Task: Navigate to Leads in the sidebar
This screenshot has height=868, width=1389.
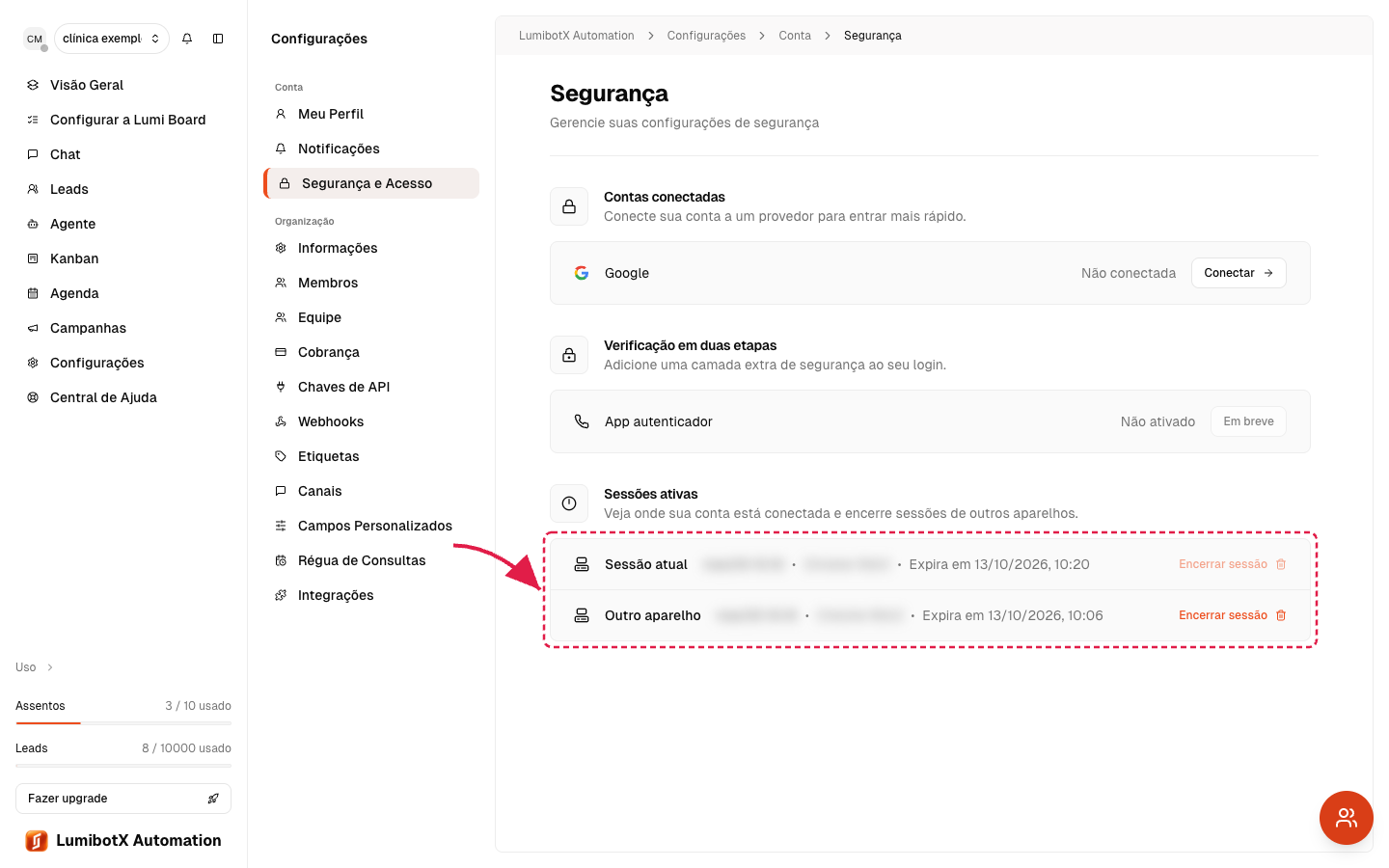Action: pyautogui.click(x=123, y=189)
